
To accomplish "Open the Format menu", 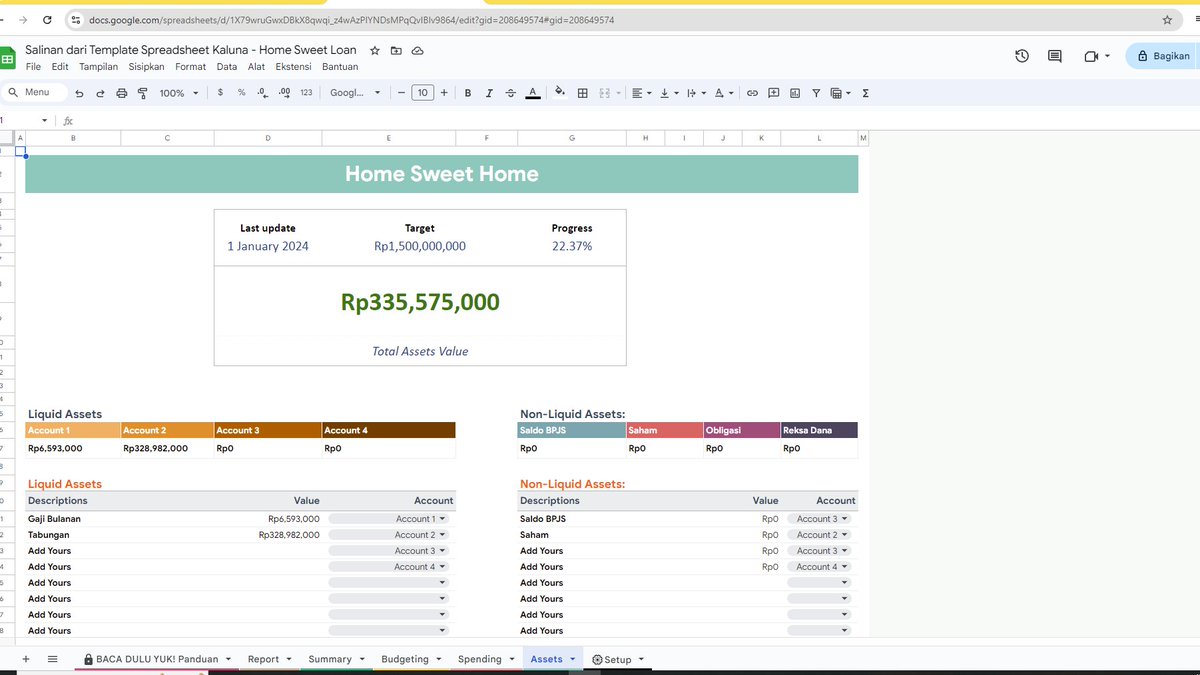I will pos(190,67).
